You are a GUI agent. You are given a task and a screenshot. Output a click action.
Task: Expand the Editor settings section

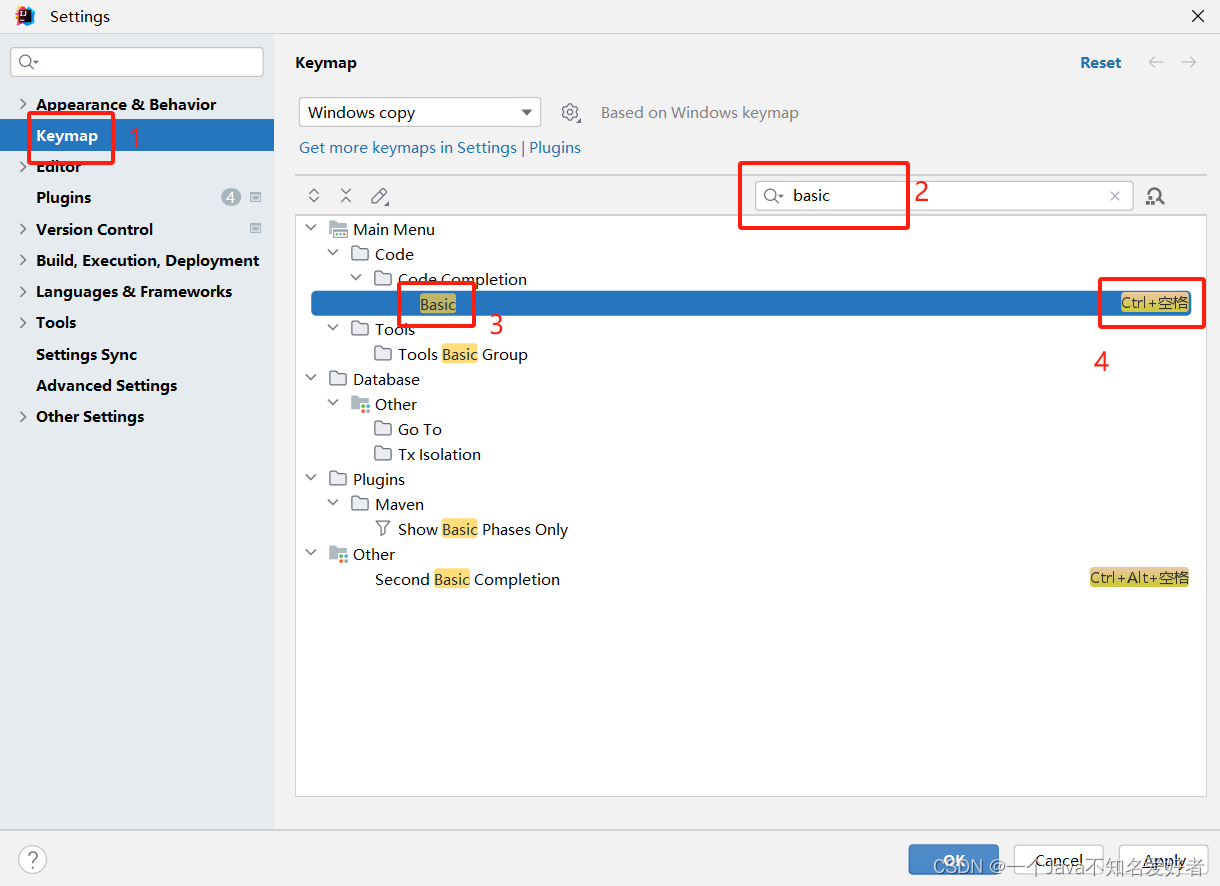(23, 167)
